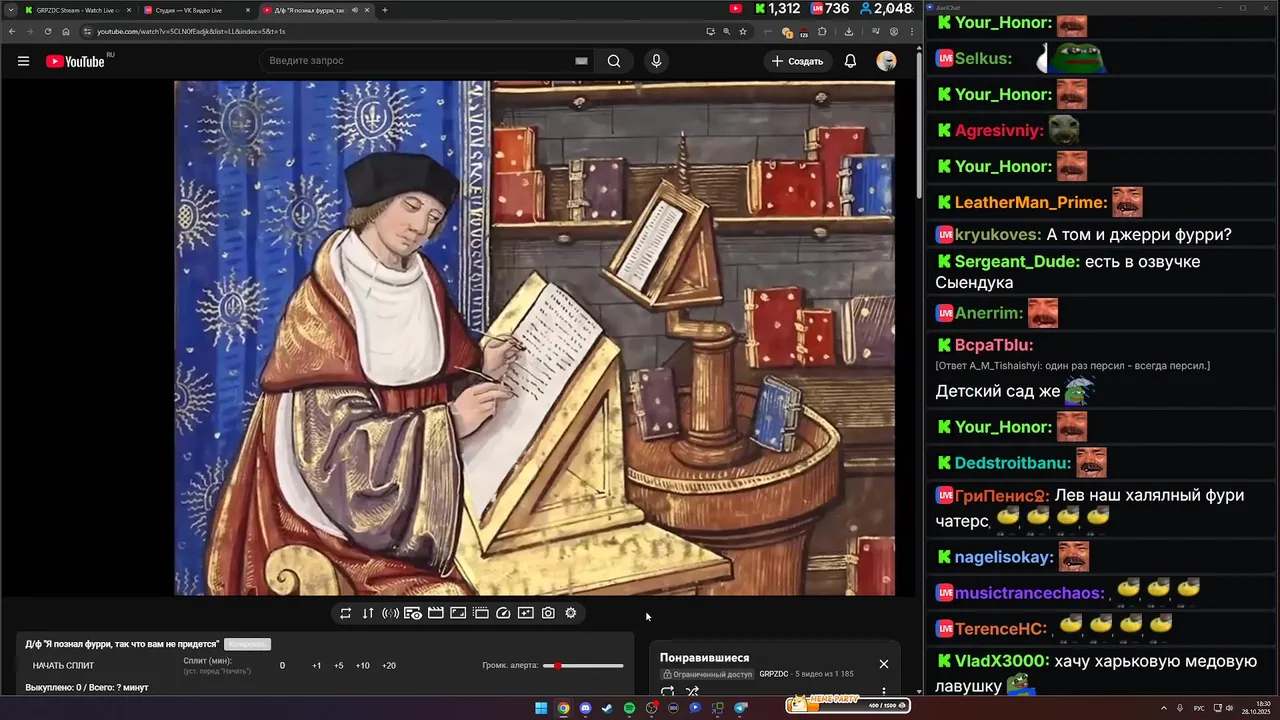The width and height of the screenshot is (1280, 720).
Task: Switch to the Студия — VK Видео Live tab
Action: coord(196,10)
